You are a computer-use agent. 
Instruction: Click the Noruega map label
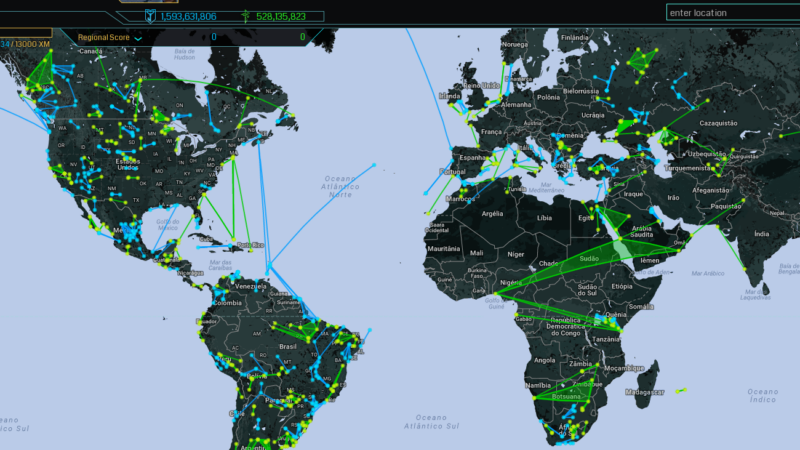click(514, 44)
